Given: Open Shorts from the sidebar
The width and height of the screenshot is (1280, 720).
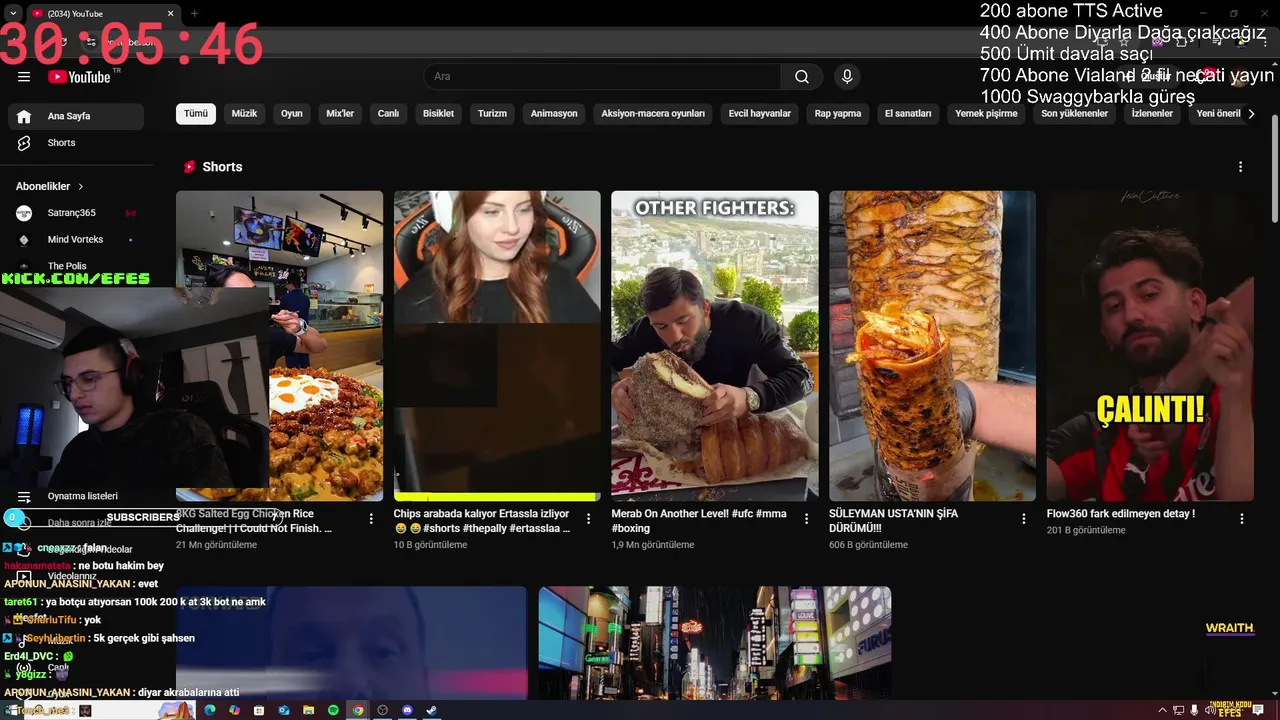Looking at the screenshot, I should pyautogui.click(x=76, y=143).
